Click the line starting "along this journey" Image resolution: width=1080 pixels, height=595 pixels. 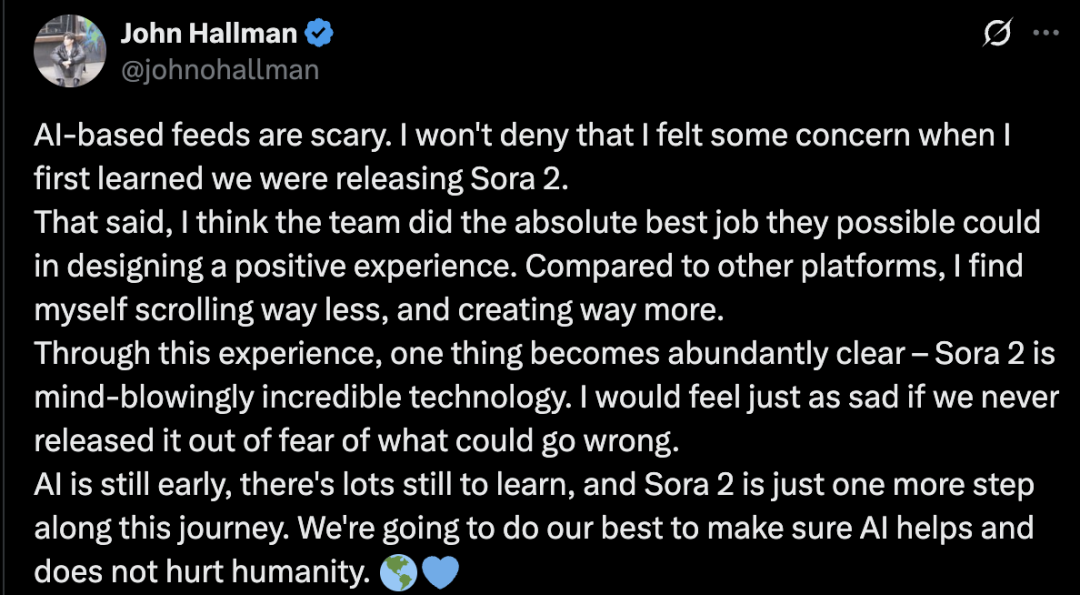[x=533, y=528]
